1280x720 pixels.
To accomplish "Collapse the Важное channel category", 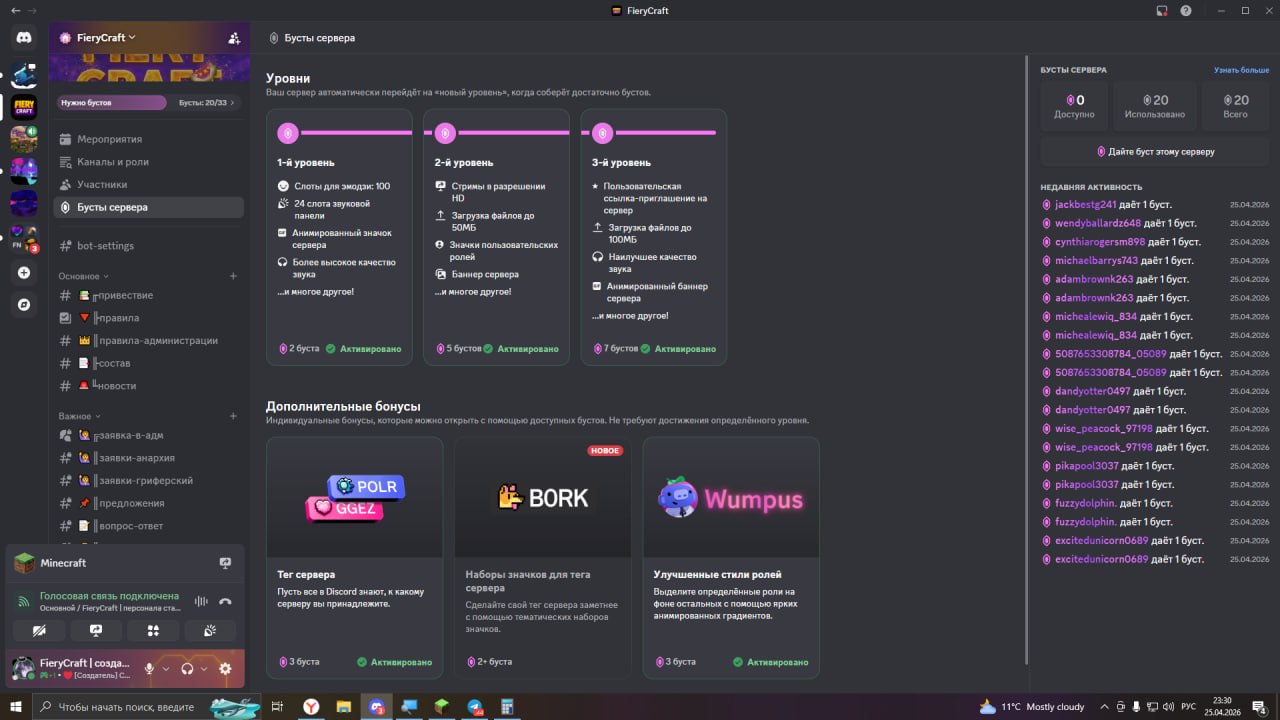I will coord(80,416).
